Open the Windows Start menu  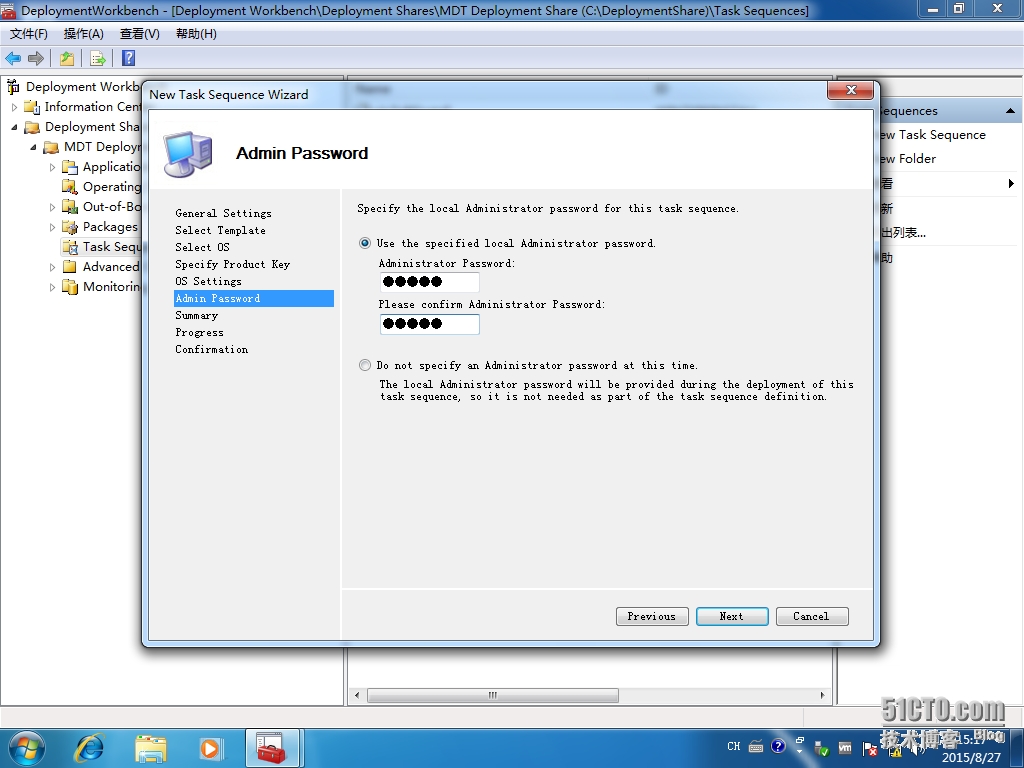(x=27, y=748)
